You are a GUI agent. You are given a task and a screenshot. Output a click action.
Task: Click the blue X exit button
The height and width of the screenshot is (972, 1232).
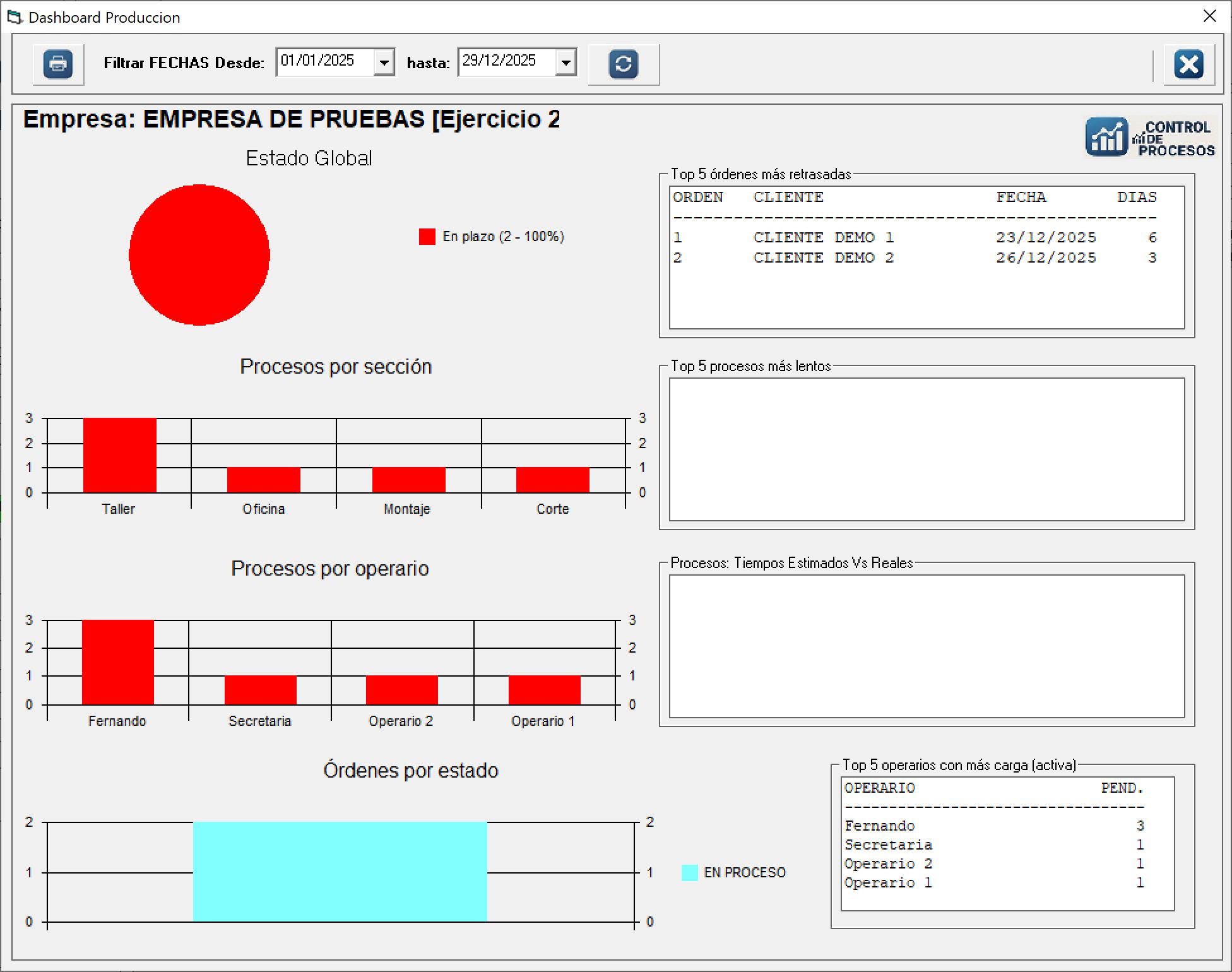click(1188, 64)
